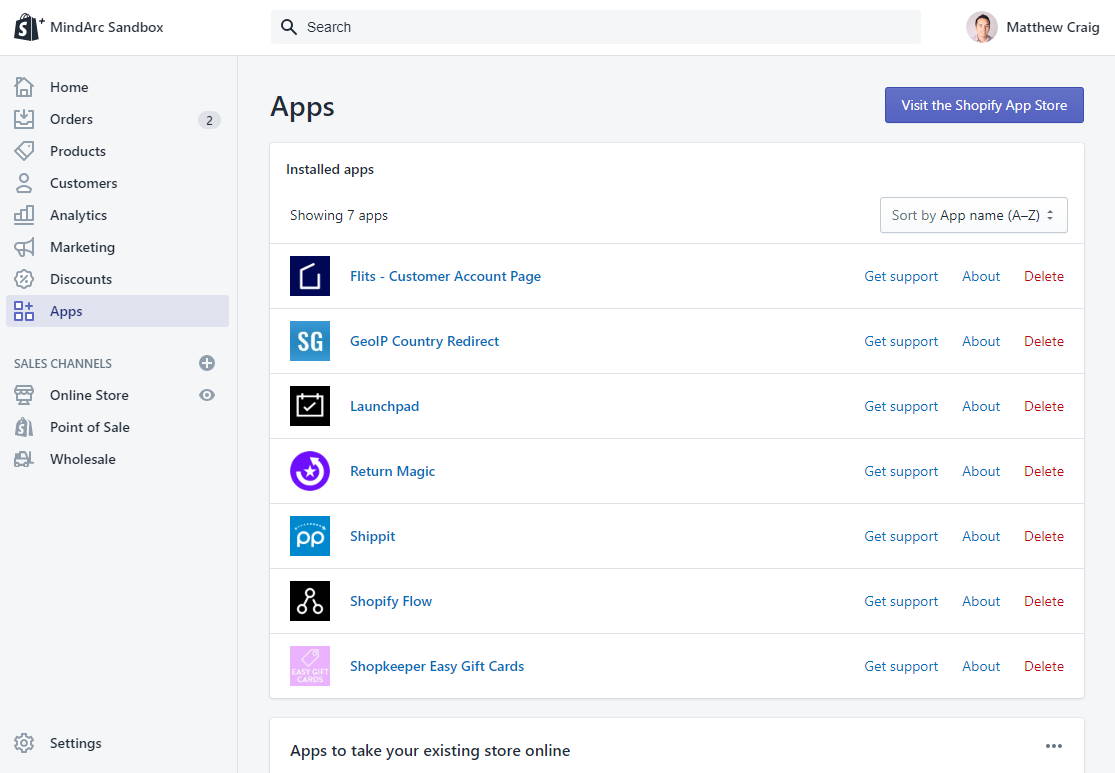1115x773 pixels.
Task: Click the Shippit app icon
Action: [x=310, y=536]
